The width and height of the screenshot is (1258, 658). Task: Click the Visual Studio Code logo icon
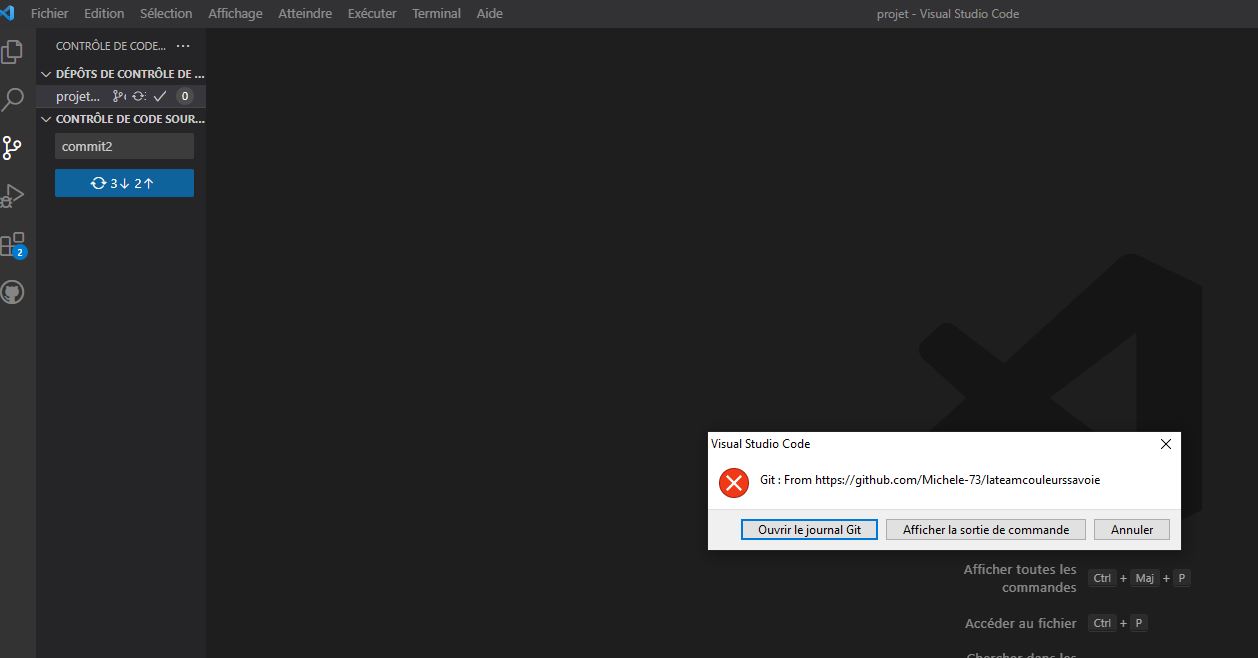[9, 14]
